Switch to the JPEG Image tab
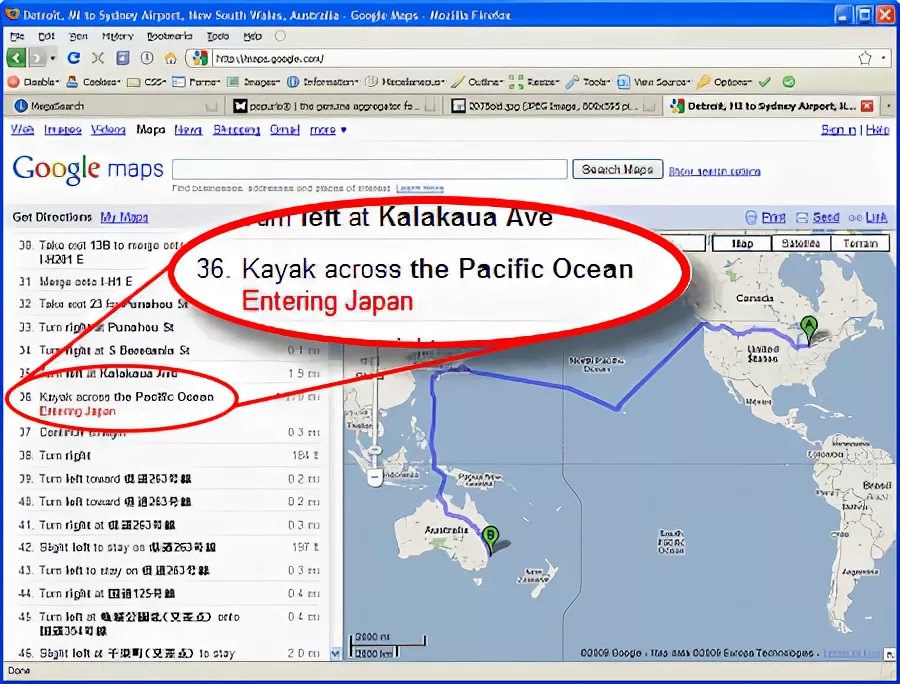Screen dimensions: 900x684 (552, 106)
